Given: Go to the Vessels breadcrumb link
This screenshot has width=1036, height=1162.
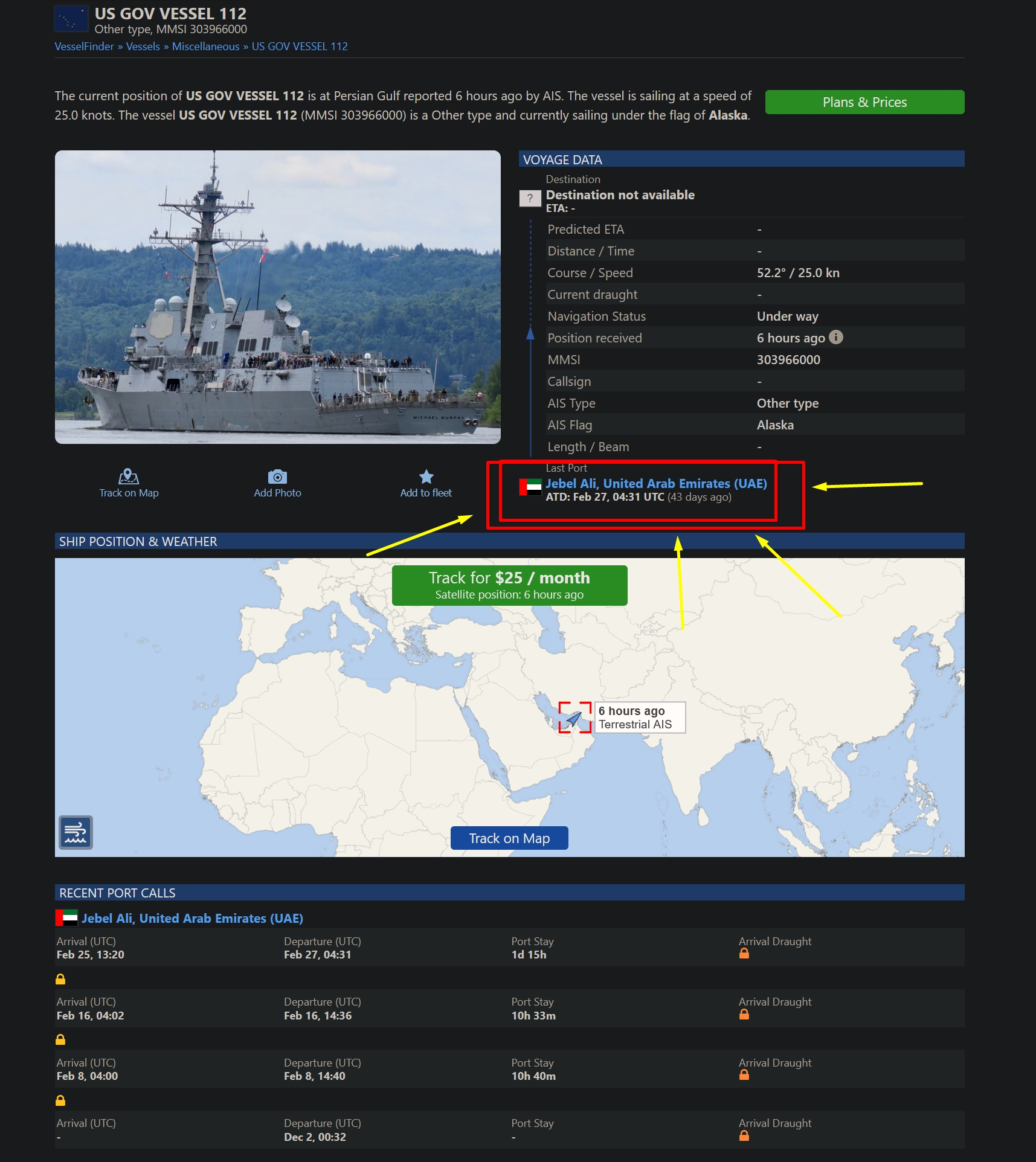Looking at the screenshot, I should 143,47.
